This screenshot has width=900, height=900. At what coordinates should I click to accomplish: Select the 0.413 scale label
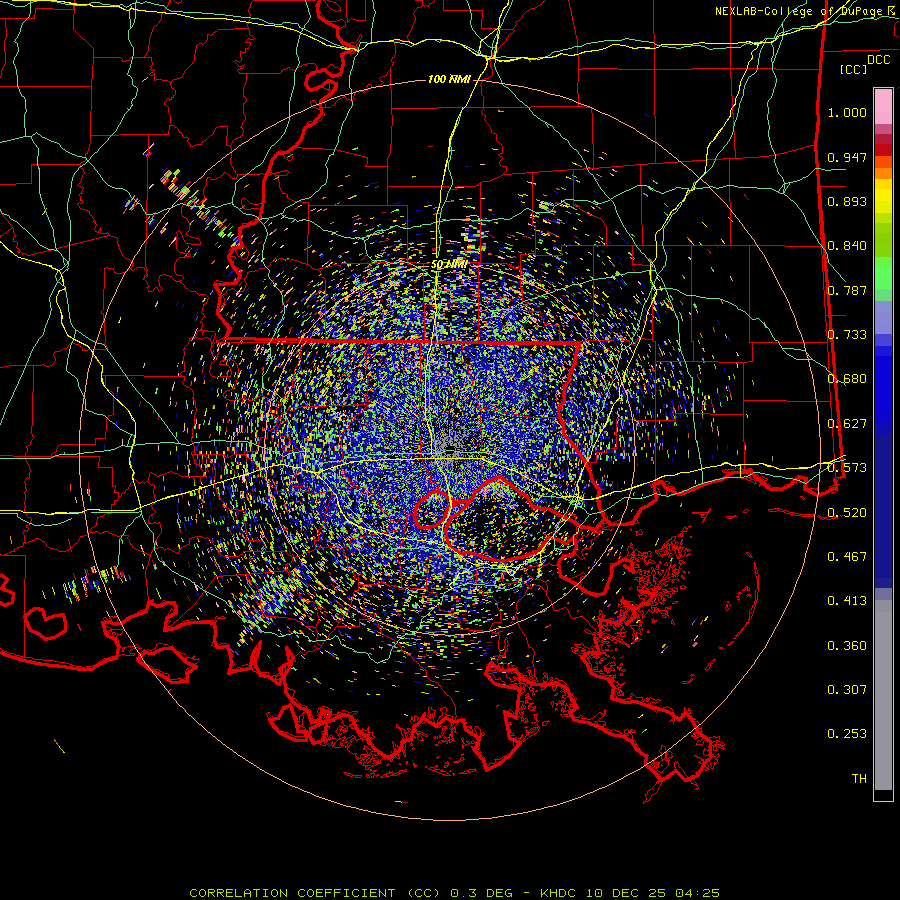tap(847, 601)
